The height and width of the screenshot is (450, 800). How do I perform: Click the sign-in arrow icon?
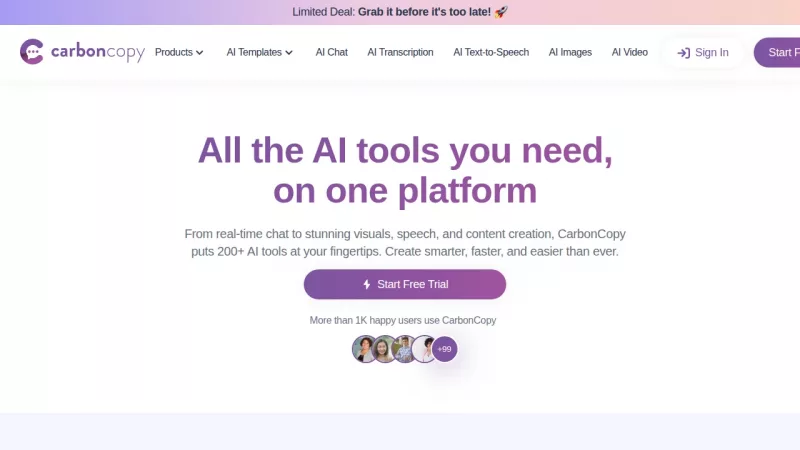click(684, 53)
